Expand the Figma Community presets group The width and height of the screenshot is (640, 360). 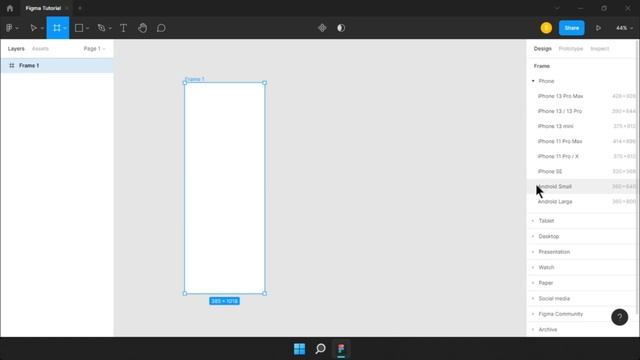(533, 314)
